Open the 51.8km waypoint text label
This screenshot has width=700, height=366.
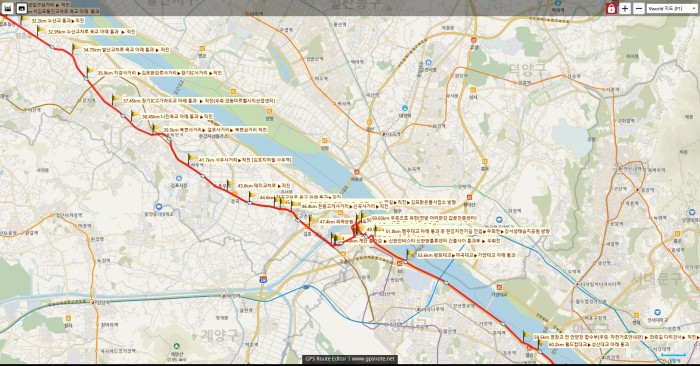468,232
